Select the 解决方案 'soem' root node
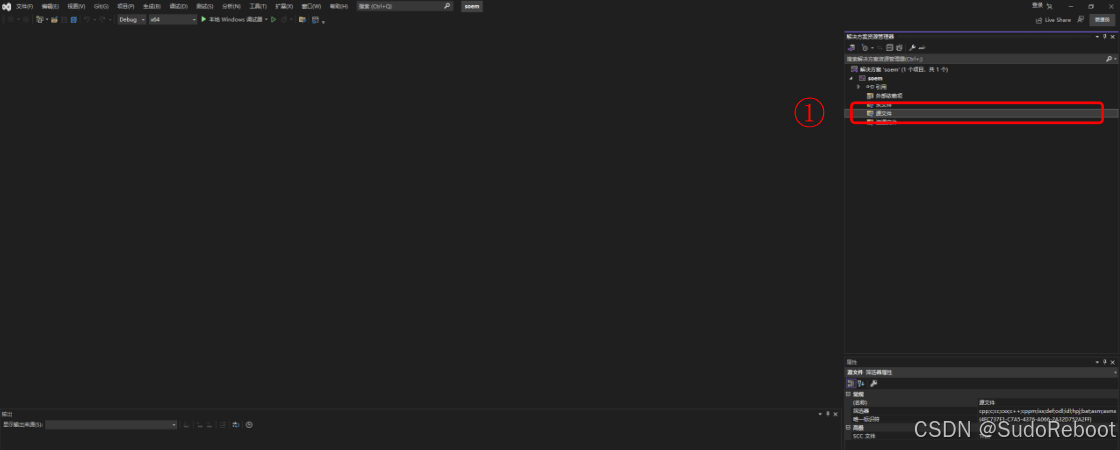The width and height of the screenshot is (1120, 450). (899, 69)
